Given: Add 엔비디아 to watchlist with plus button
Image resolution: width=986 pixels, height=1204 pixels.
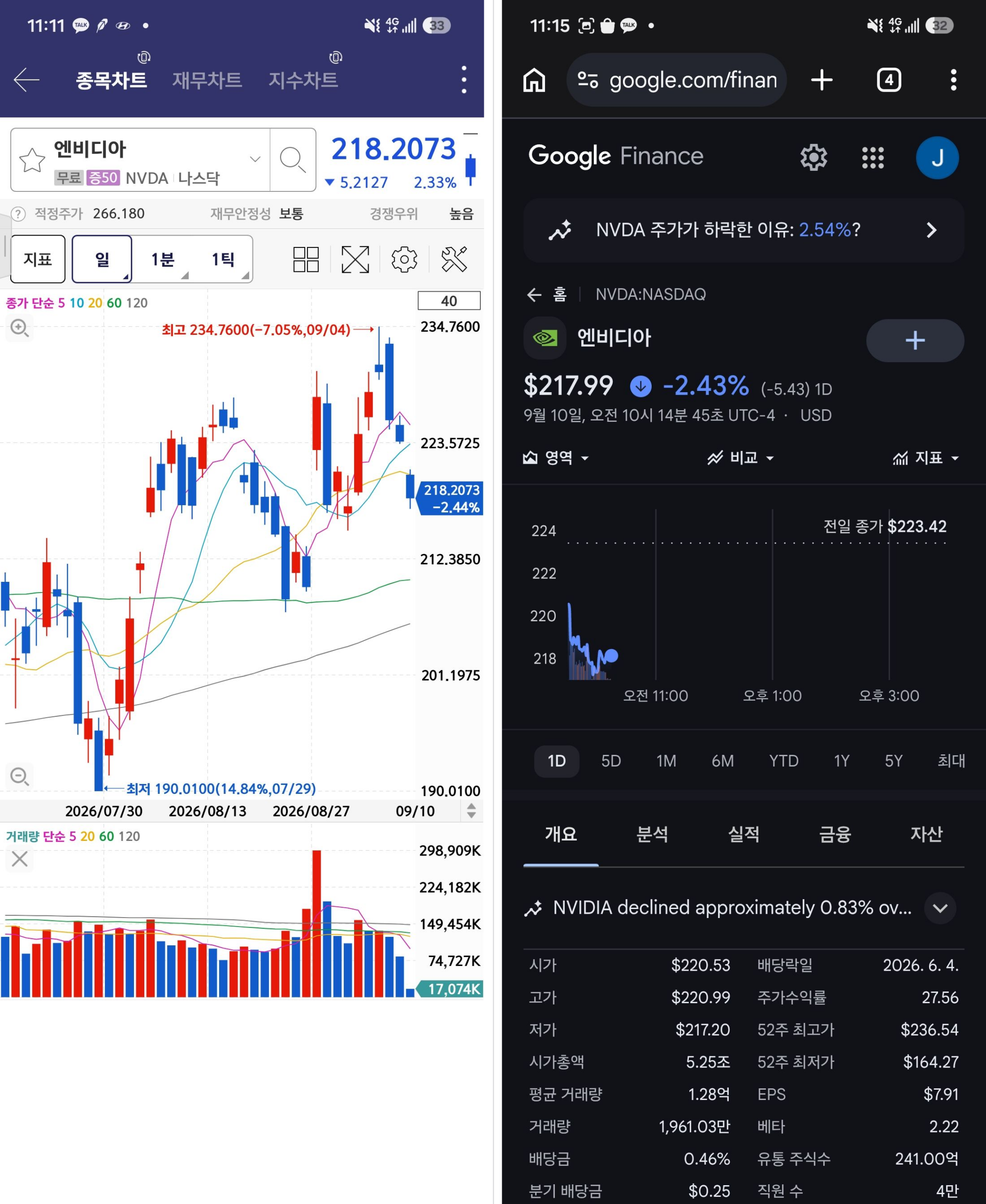Looking at the screenshot, I should (915, 341).
